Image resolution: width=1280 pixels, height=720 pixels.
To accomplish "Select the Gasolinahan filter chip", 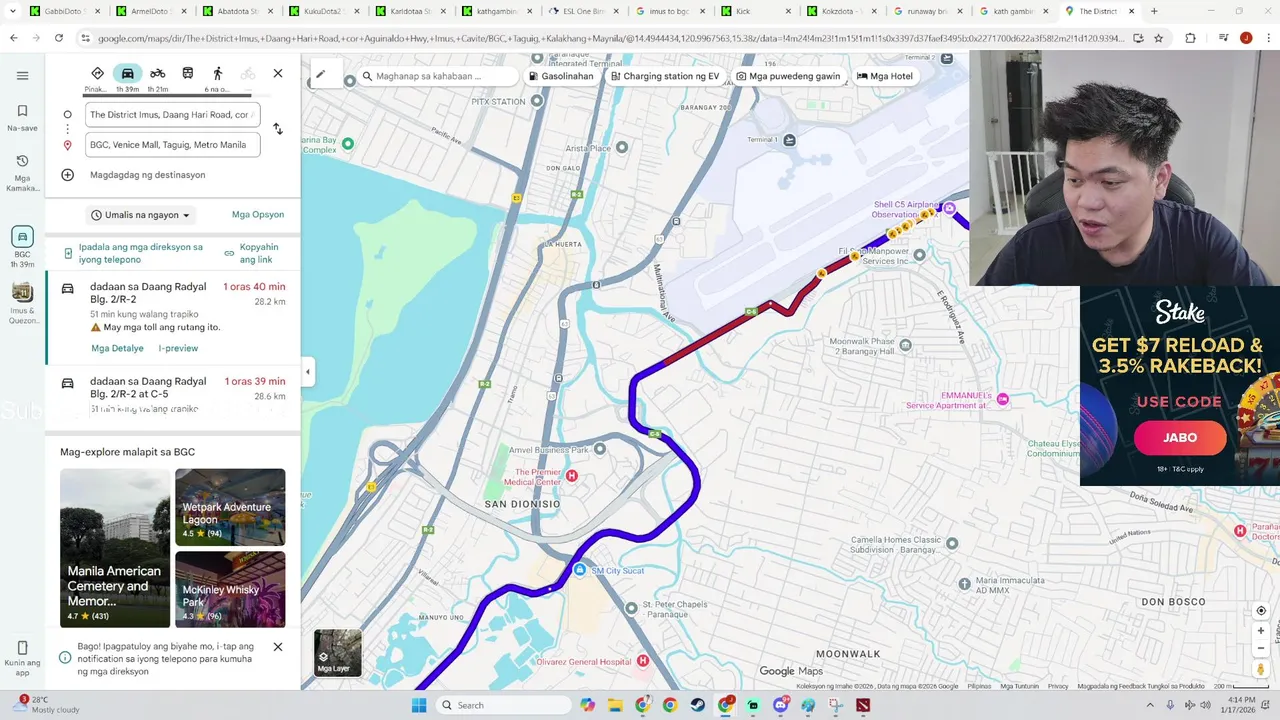I will 561,76.
